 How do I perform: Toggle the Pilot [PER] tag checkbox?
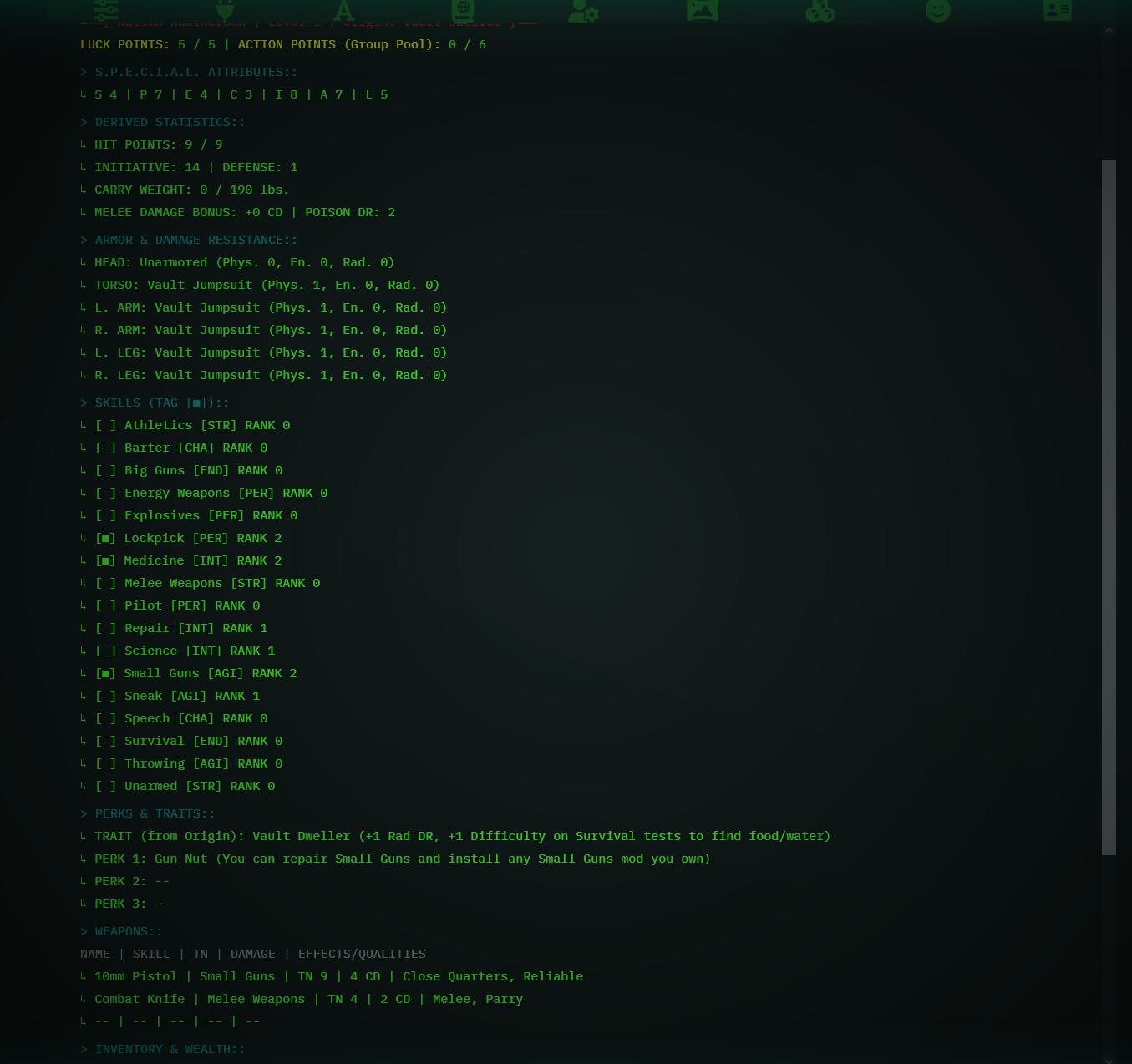coord(106,605)
